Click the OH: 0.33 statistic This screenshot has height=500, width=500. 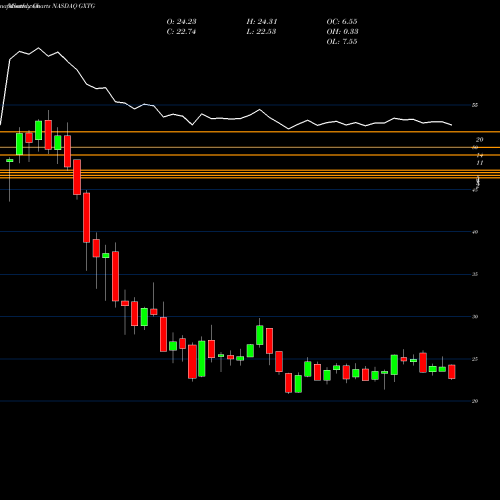[342, 32]
